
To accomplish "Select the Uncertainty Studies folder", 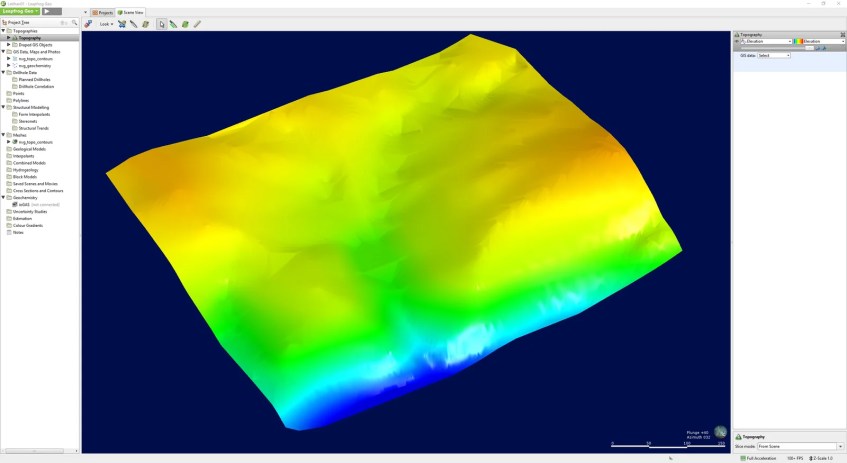I will pos(30,212).
